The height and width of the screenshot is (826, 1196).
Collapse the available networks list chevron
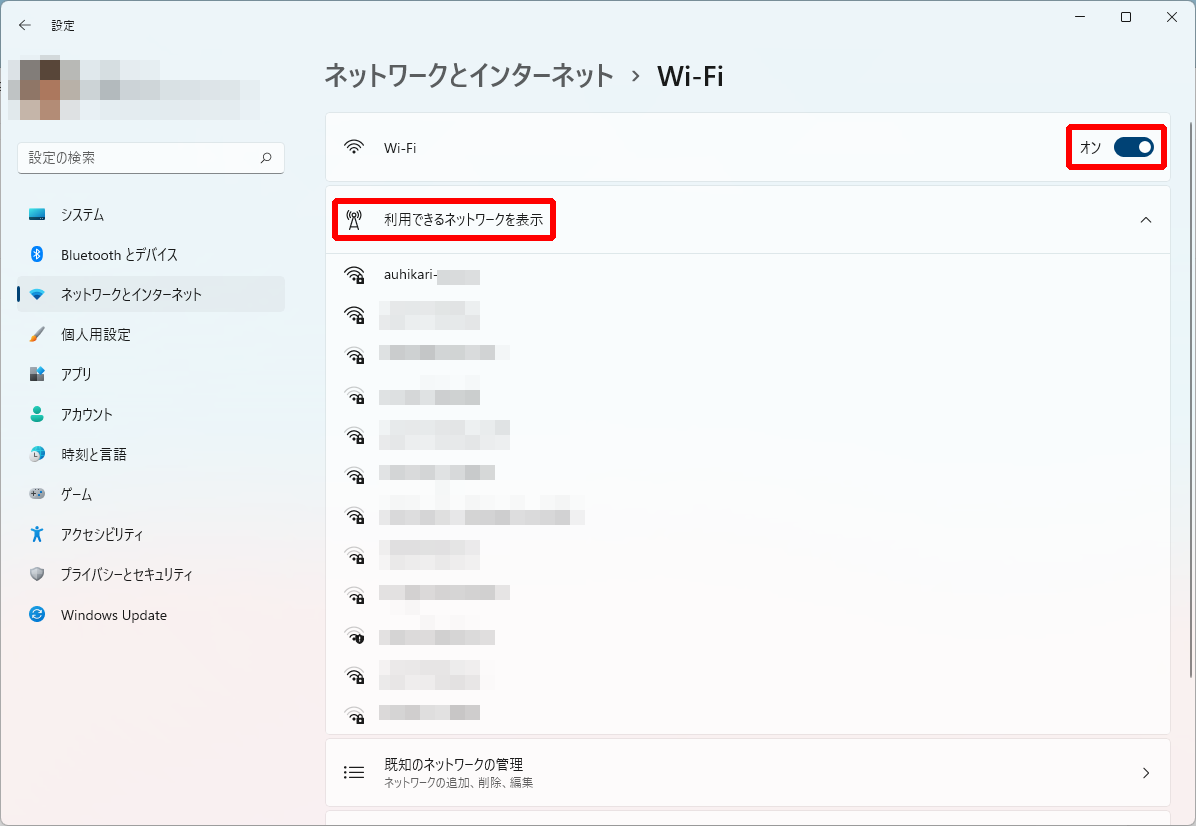(1146, 220)
